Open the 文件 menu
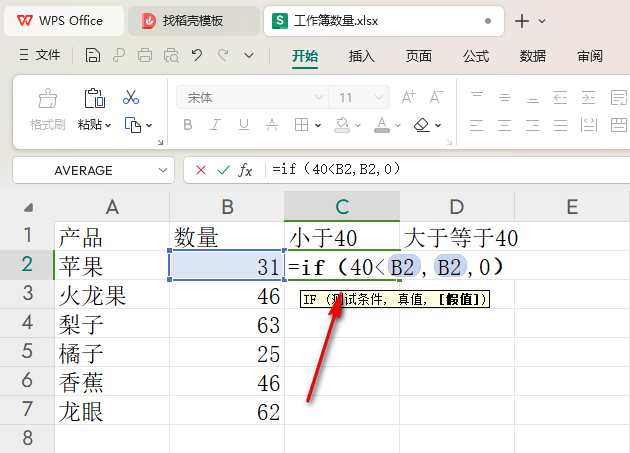 click(x=40, y=55)
